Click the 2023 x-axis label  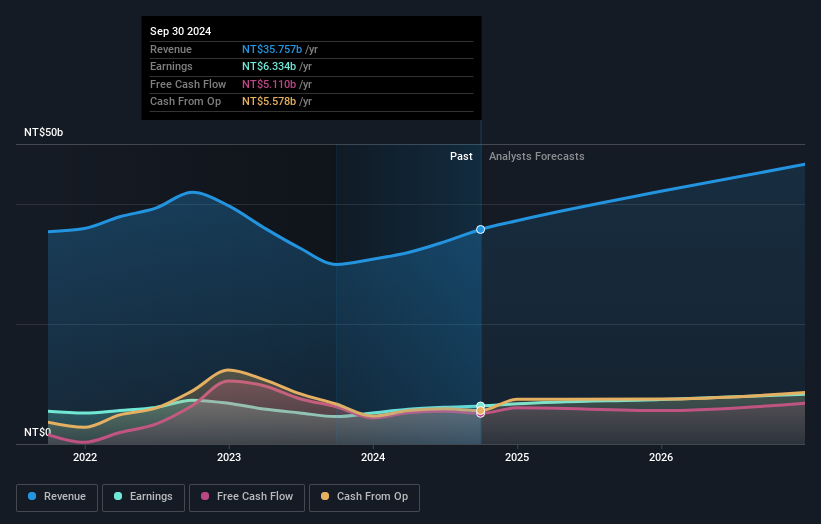point(229,457)
